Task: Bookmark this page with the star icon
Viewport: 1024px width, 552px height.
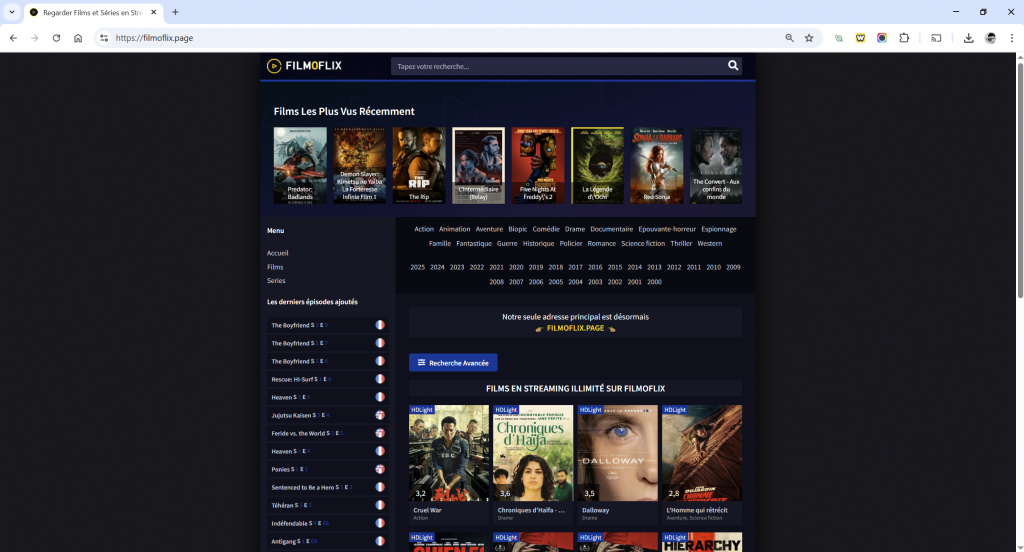Action: tap(809, 38)
